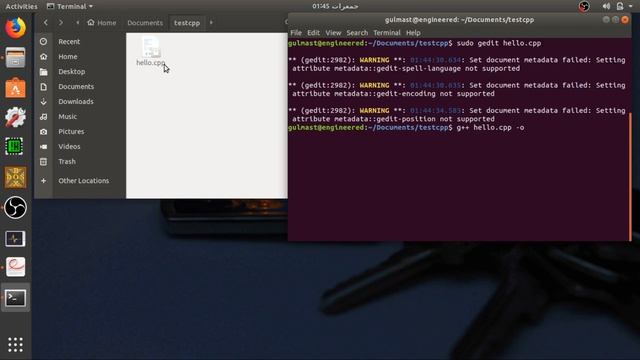
Task: Go forward in Files window
Action: coord(61,23)
